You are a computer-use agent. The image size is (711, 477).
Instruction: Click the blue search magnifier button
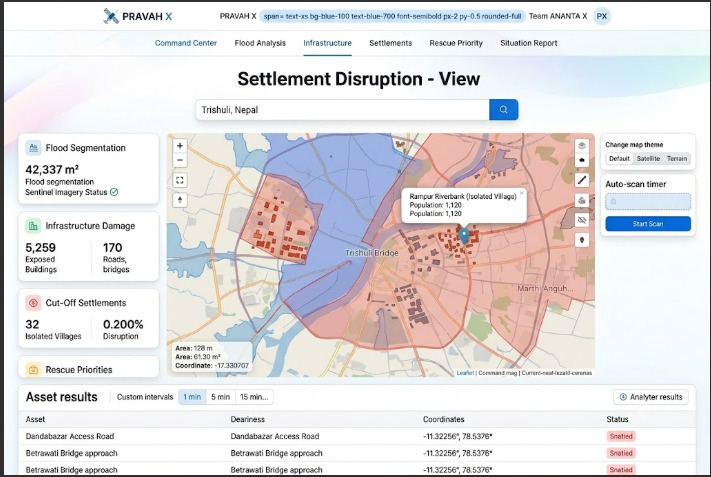503,110
